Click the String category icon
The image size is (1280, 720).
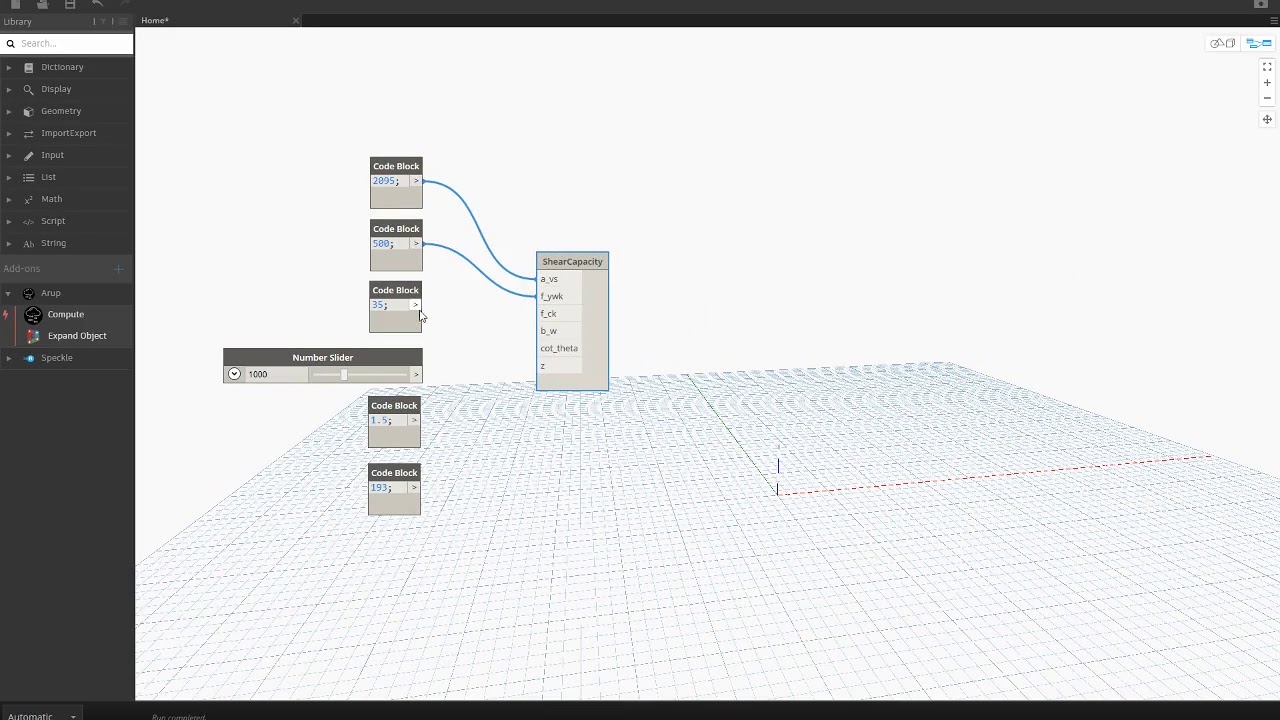coord(28,243)
